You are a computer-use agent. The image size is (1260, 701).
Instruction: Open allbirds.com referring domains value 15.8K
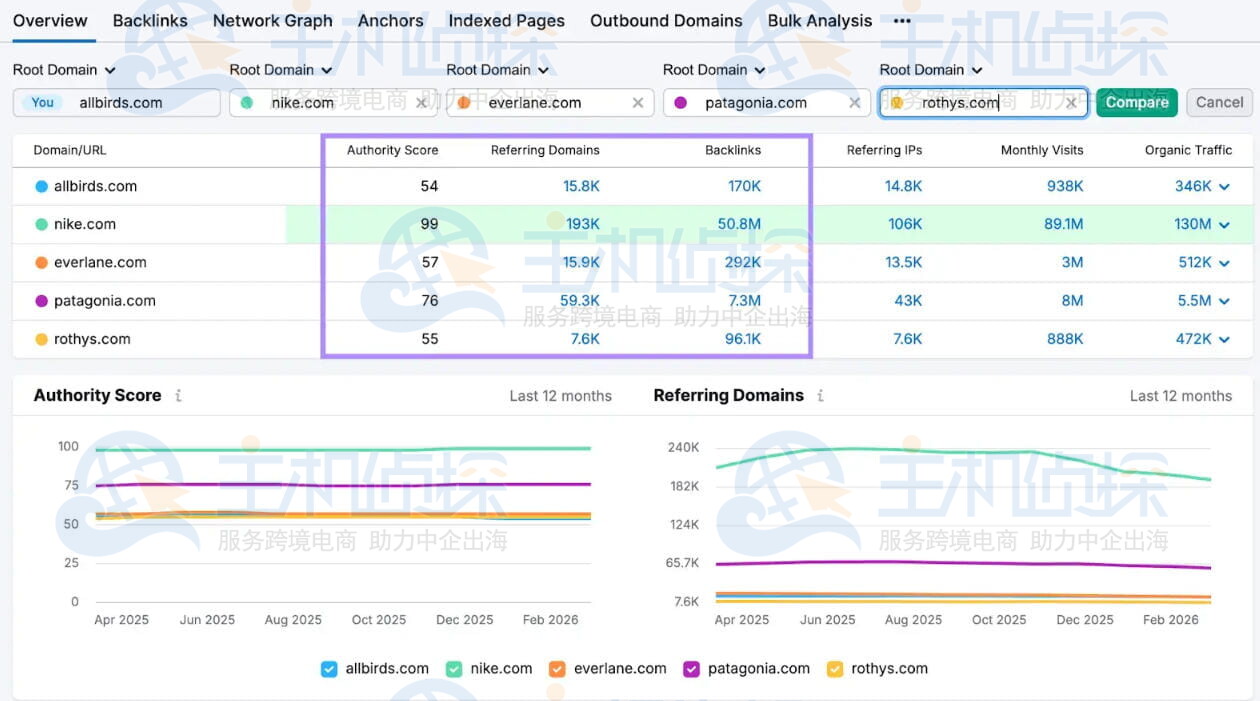click(x=581, y=186)
